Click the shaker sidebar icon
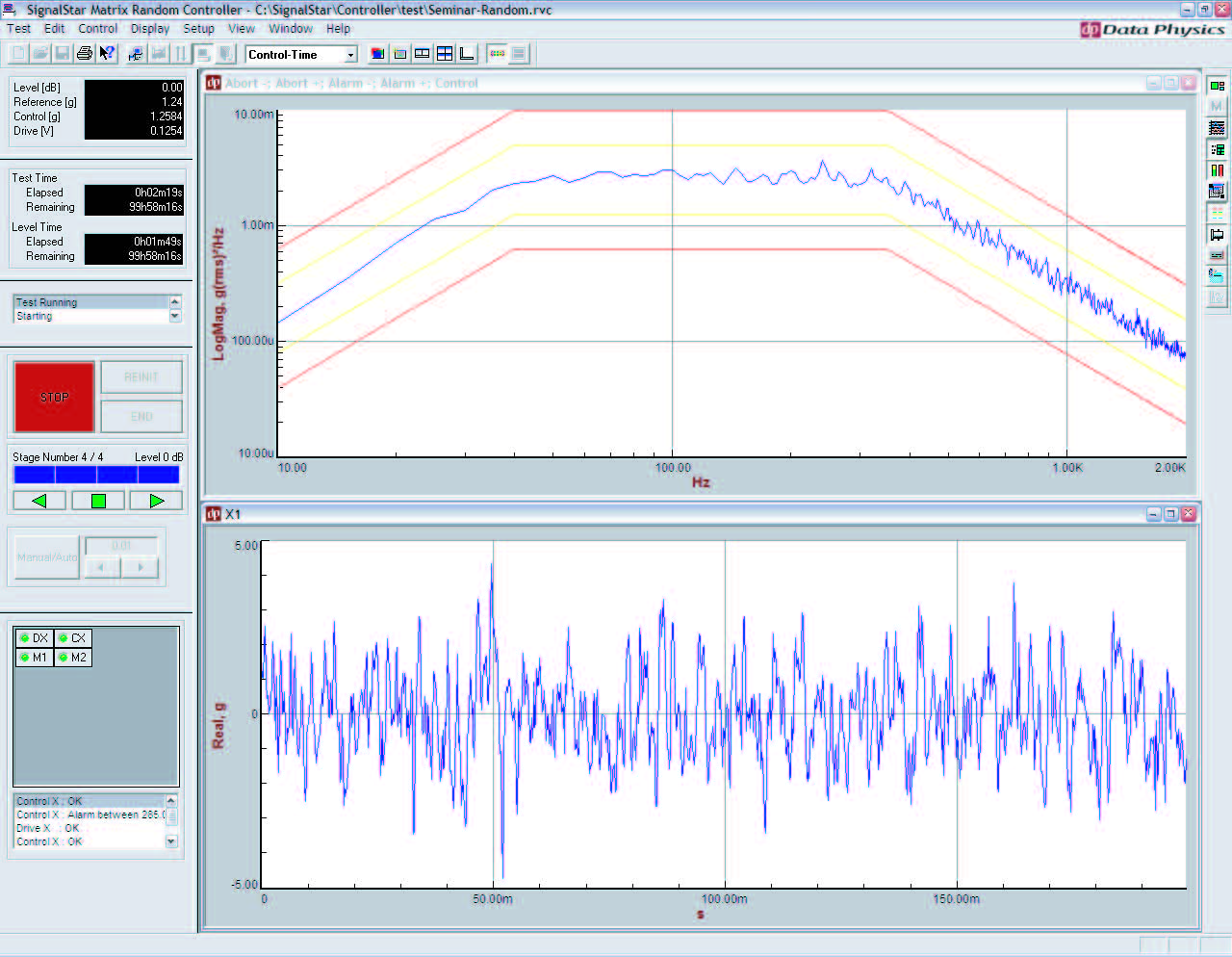The height and width of the screenshot is (957, 1232). pos(1217,234)
